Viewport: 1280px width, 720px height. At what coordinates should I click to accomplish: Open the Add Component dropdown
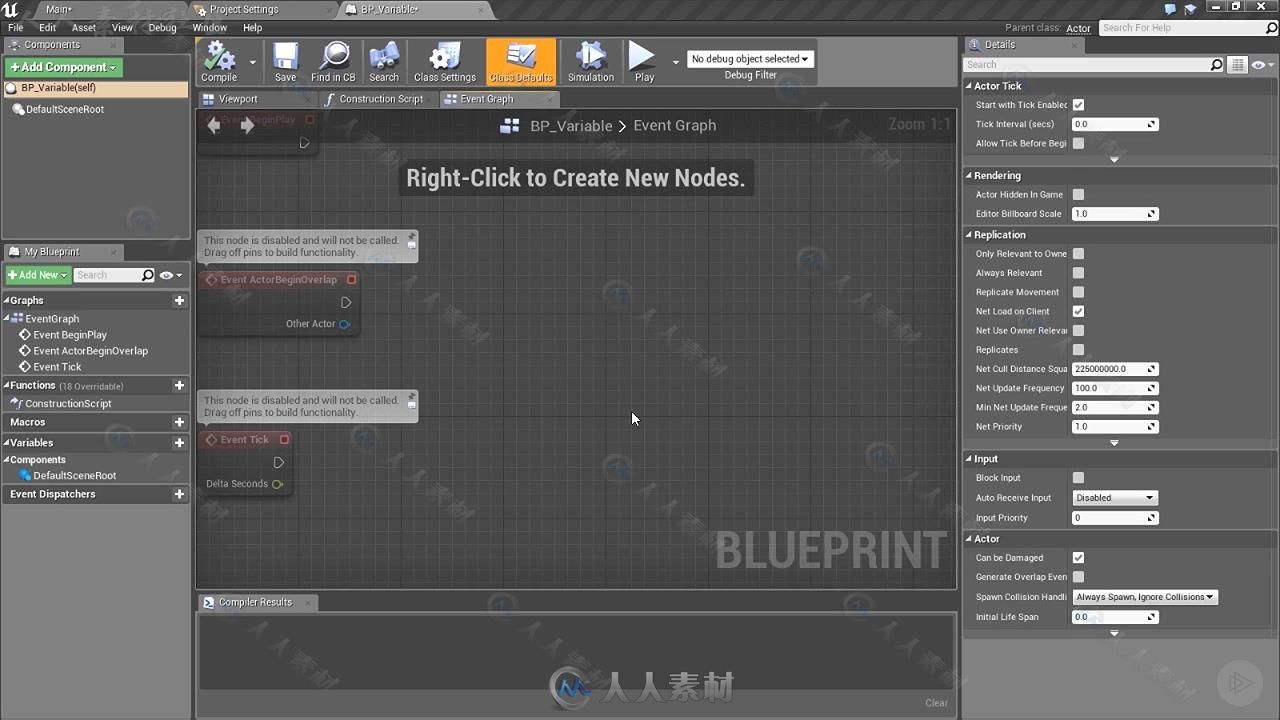[63, 67]
